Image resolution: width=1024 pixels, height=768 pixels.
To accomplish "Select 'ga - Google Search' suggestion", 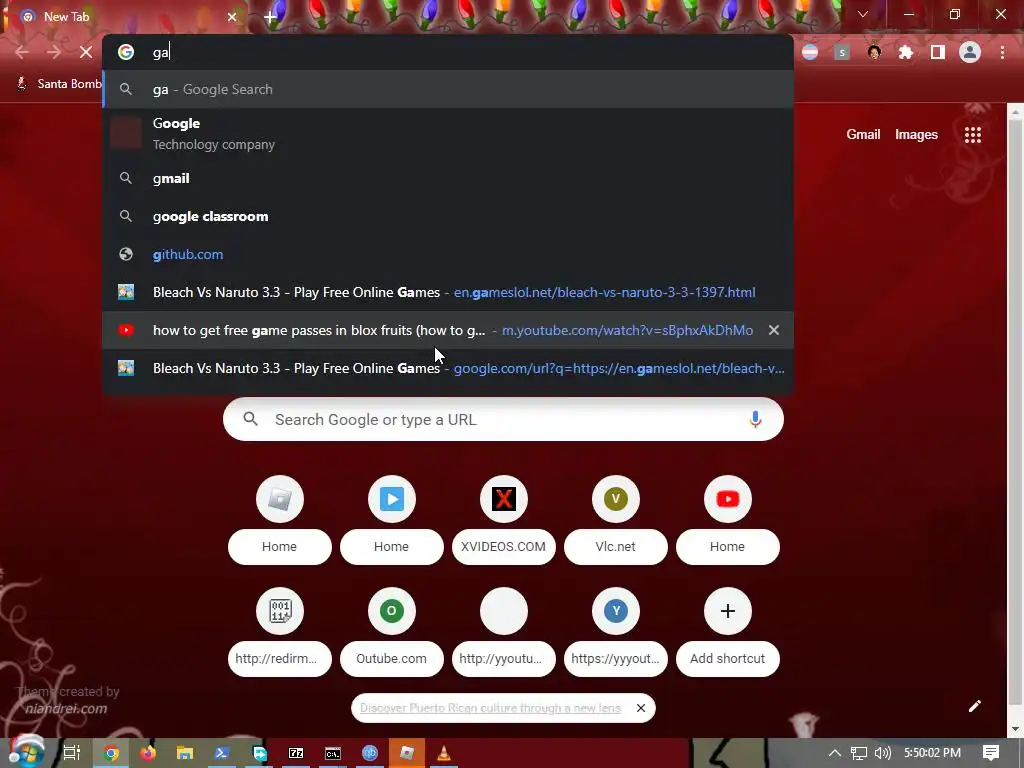I will (x=448, y=89).
